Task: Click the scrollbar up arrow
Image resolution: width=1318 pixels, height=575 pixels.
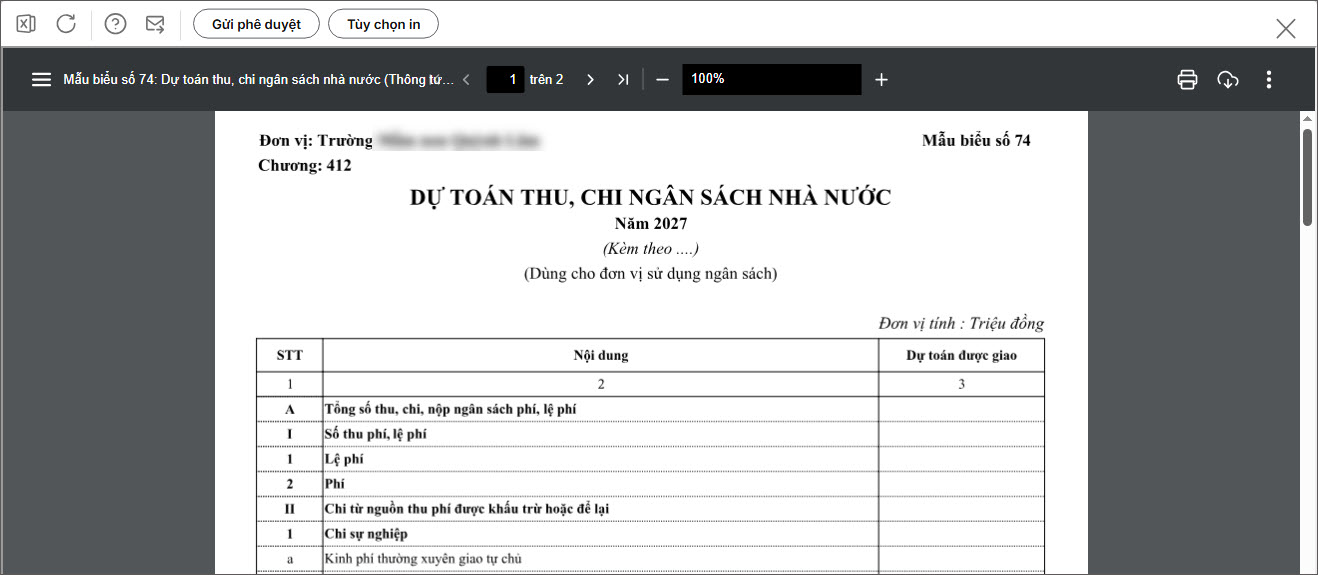Action: point(1307,119)
